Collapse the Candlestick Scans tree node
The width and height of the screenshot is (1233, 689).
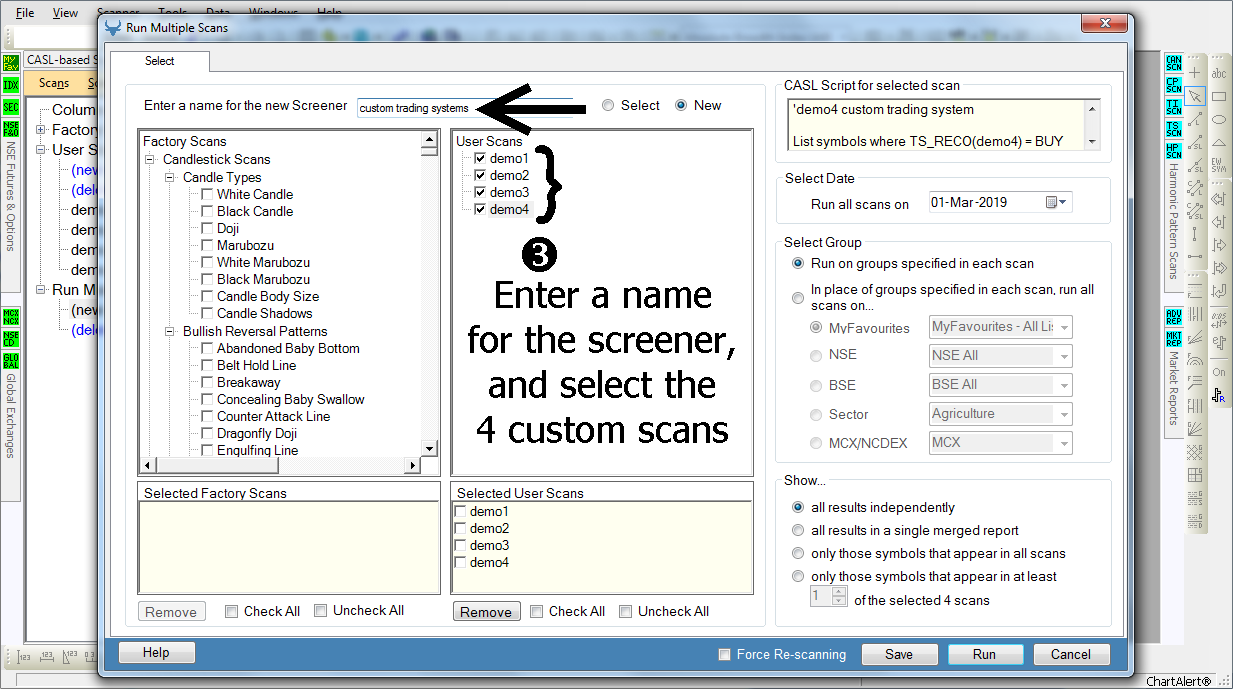click(150, 159)
